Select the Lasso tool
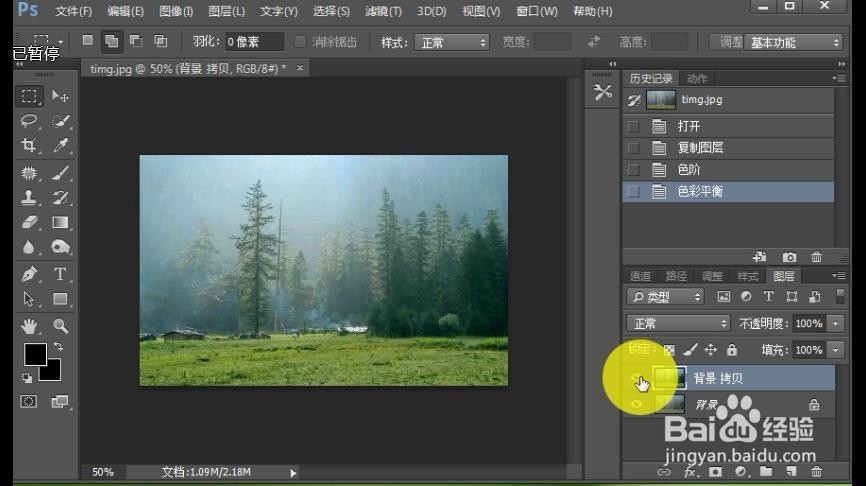Image resolution: width=866 pixels, height=486 pixels. (x=29, y=120)
